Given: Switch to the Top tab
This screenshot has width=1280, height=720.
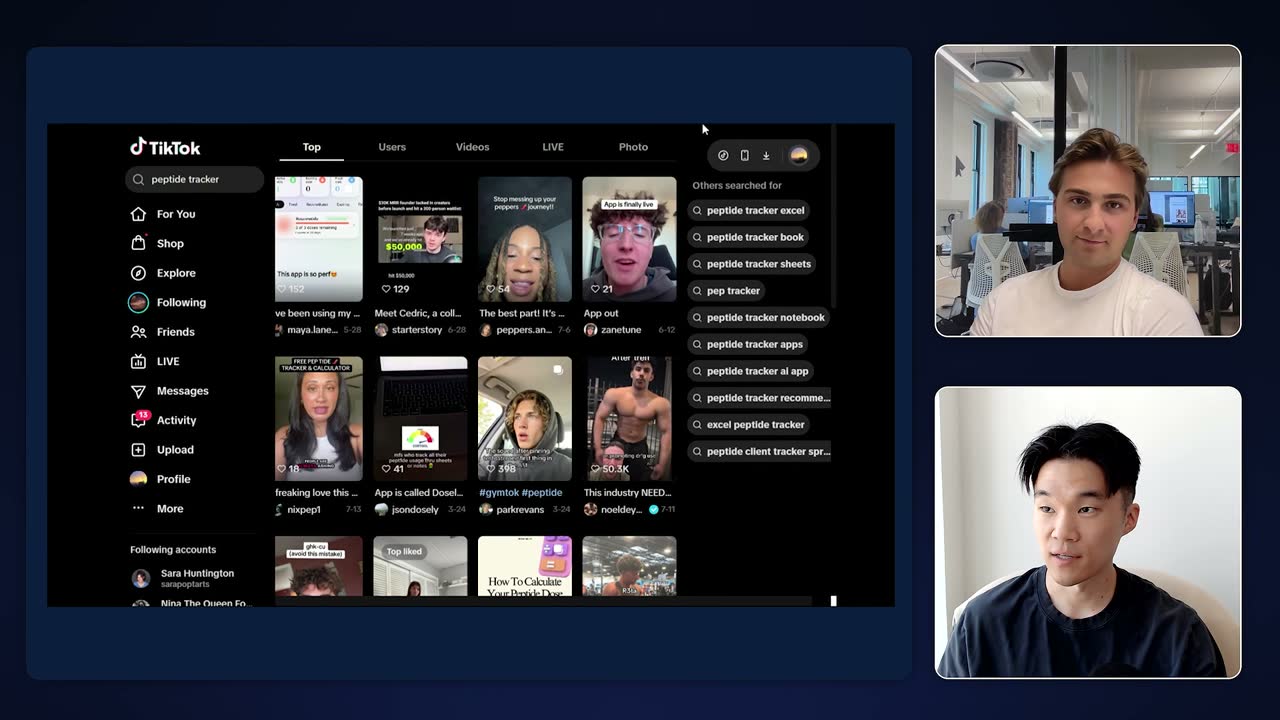Looking at the screenshot, I should pos(312,147).
